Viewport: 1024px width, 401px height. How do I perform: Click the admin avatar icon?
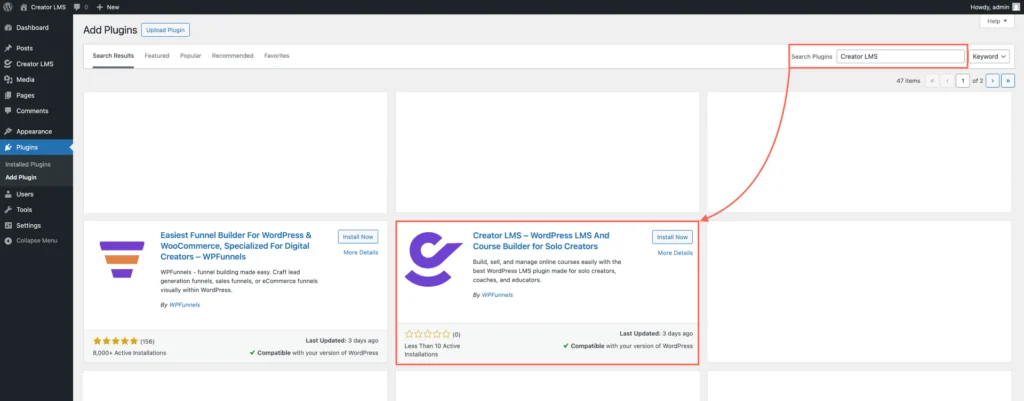pyautogui.click(x=1016, y=7)
